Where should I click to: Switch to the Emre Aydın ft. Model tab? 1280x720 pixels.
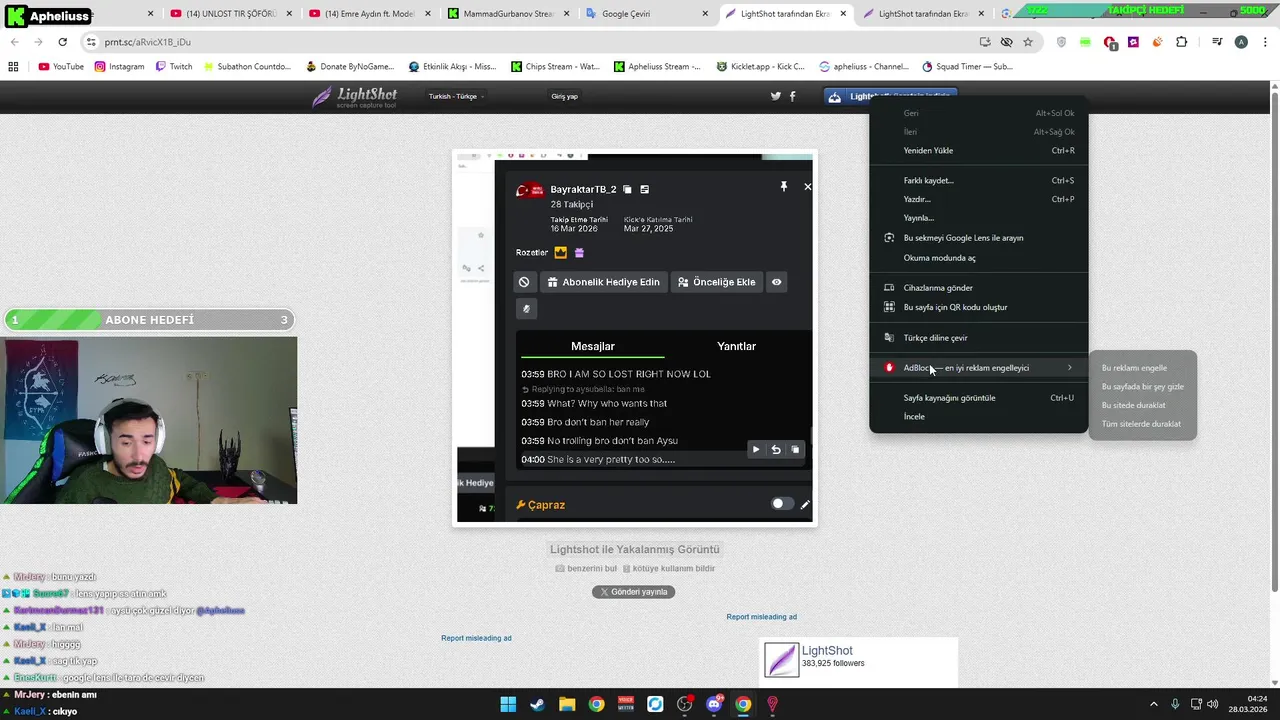pyautogui.click(x=368, y=14)
